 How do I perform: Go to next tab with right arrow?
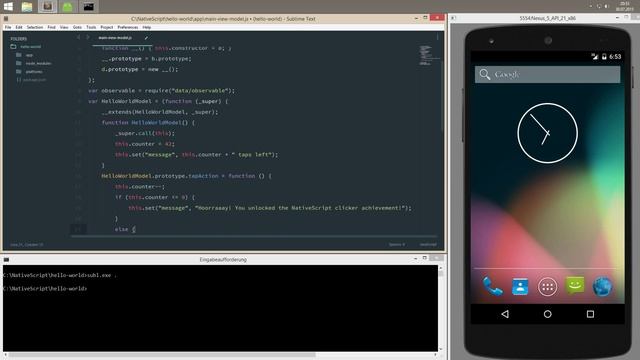point(87,38)
